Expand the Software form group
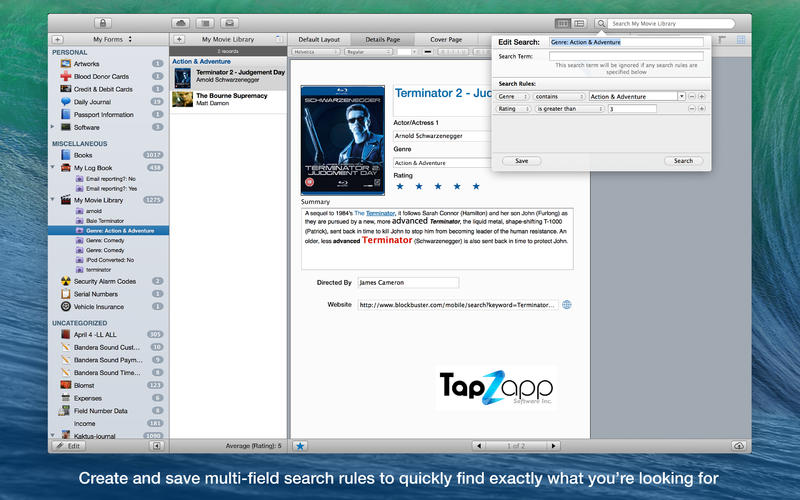 pos(53,127)
